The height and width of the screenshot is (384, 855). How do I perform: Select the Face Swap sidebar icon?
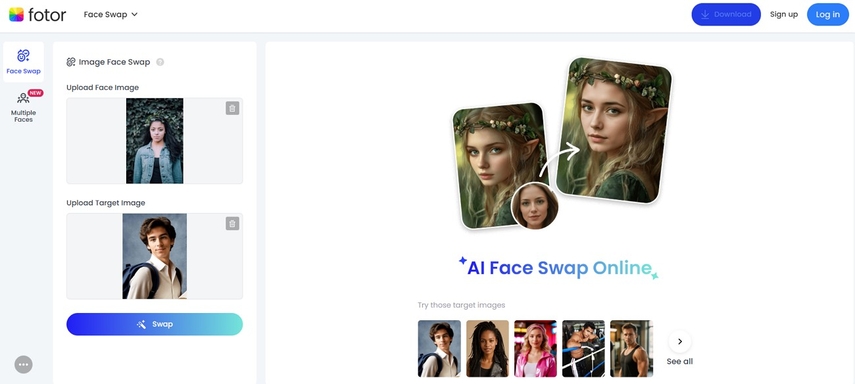[23, 62]
